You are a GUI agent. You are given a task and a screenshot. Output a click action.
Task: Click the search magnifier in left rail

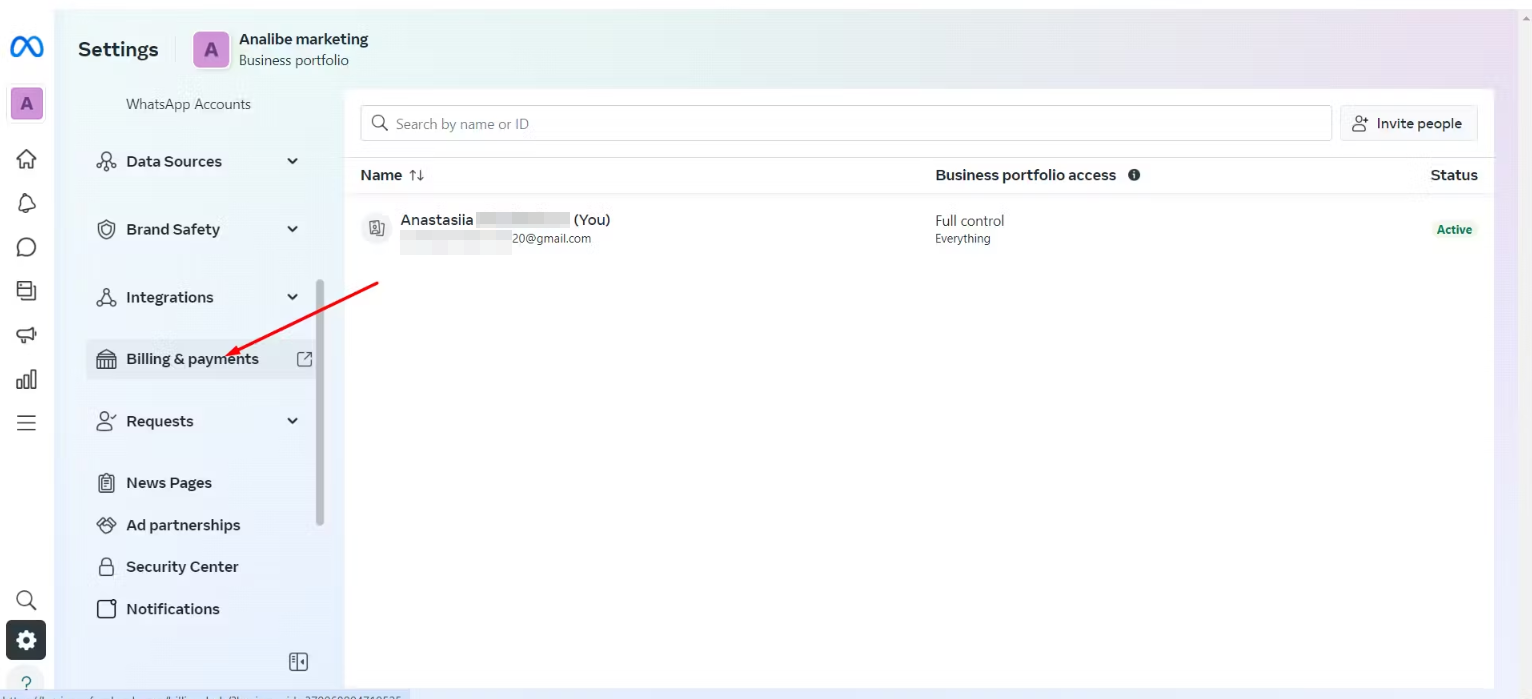[27, 600]
